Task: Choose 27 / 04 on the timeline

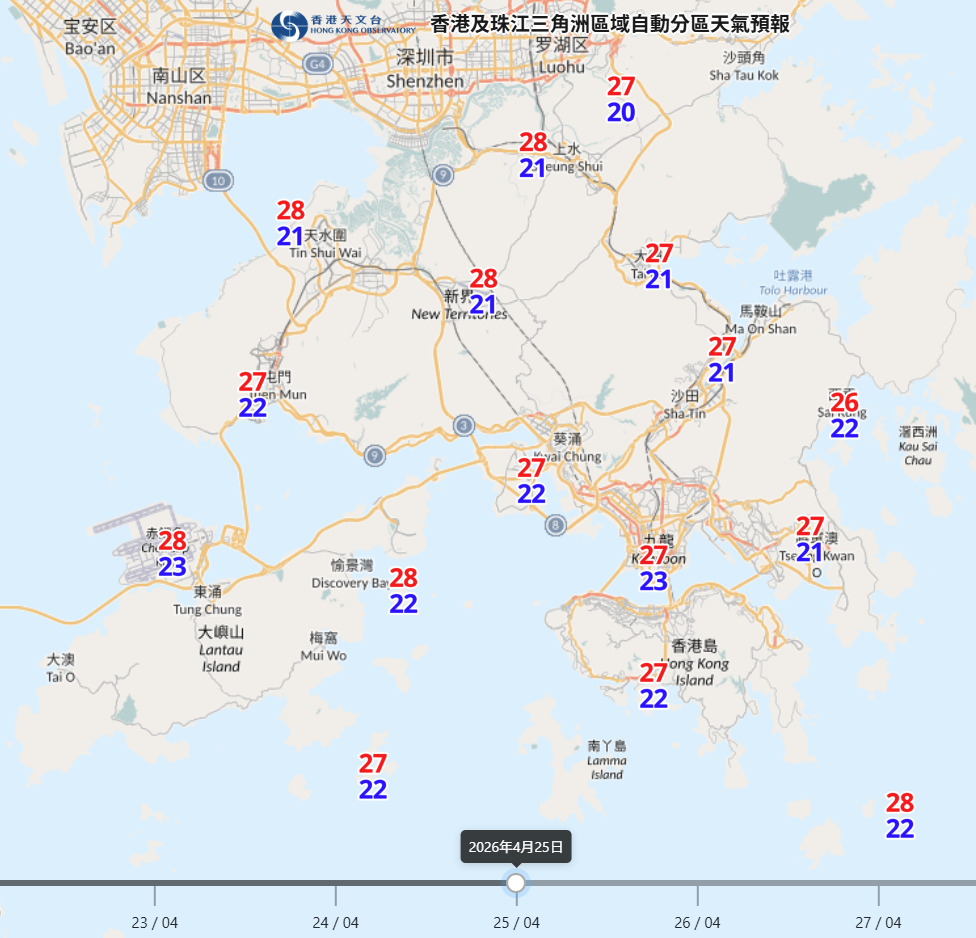Action: pyautogui.click(x=878, y=922)
